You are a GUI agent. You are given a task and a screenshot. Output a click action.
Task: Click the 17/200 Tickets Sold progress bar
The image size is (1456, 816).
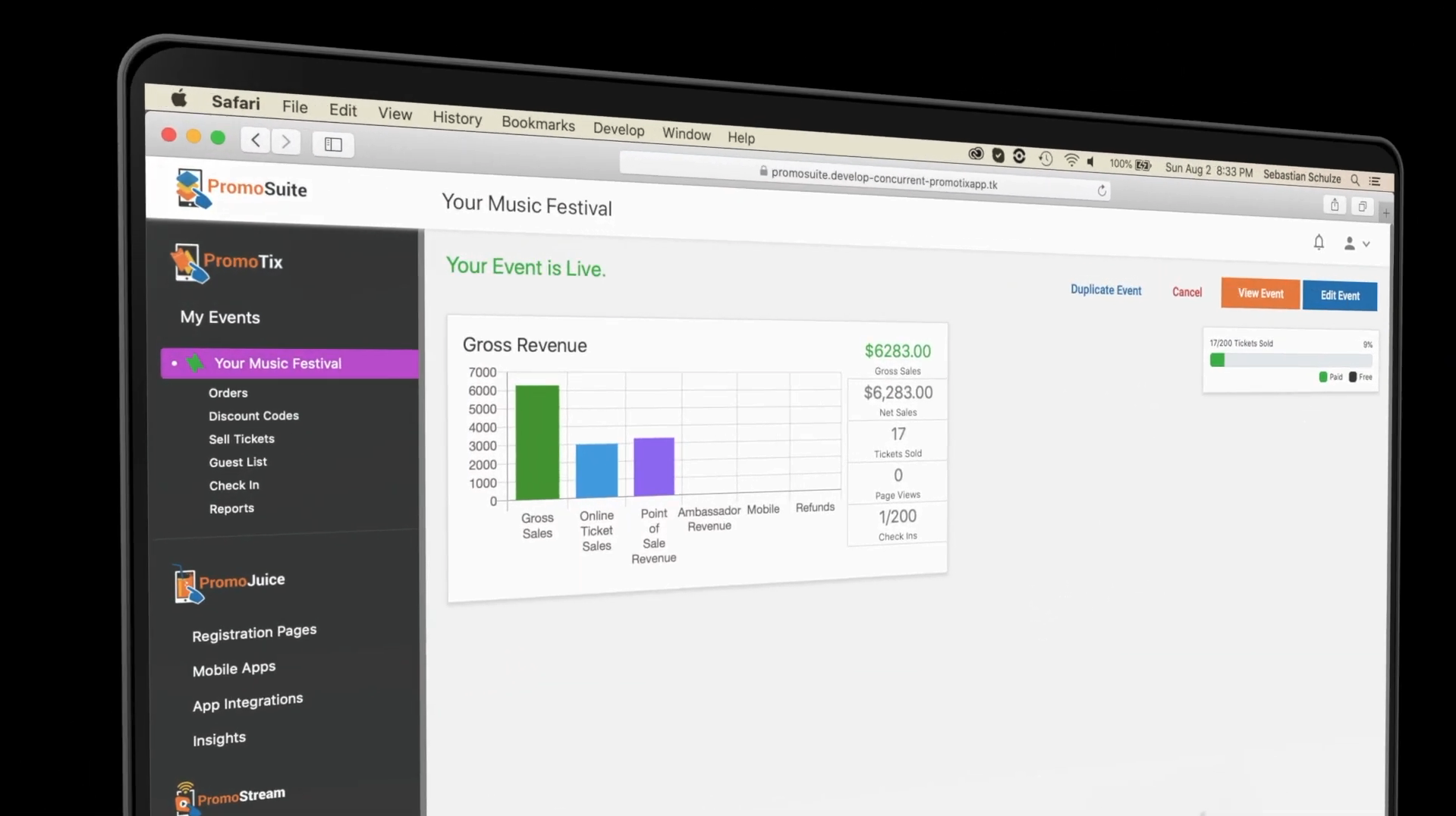tap(1290, 360)
